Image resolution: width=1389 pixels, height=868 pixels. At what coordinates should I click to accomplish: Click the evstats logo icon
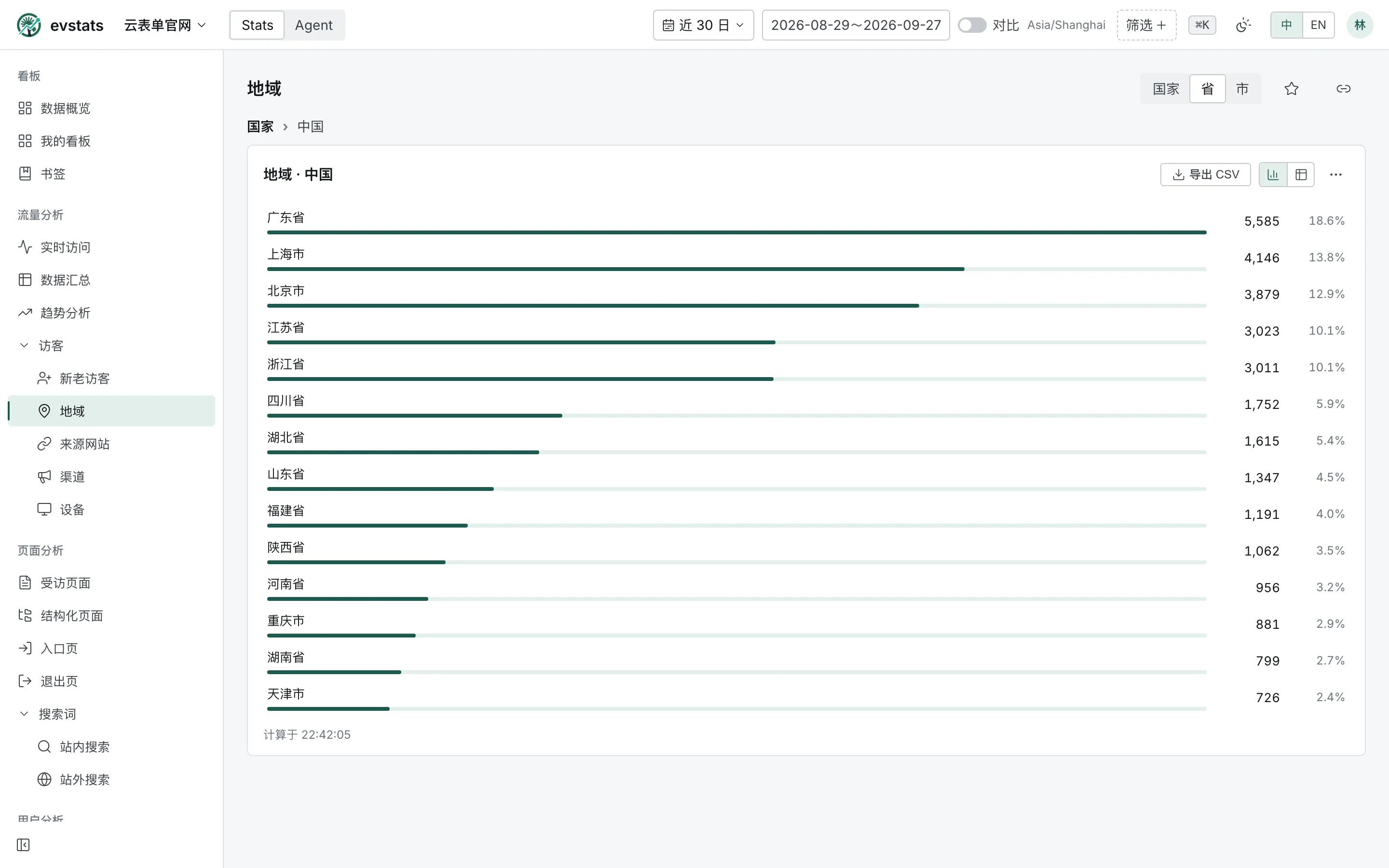point(29,25)
